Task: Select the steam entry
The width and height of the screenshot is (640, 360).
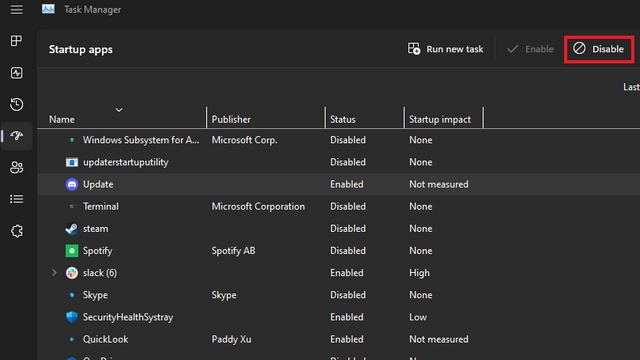Action: pos(96,229)
